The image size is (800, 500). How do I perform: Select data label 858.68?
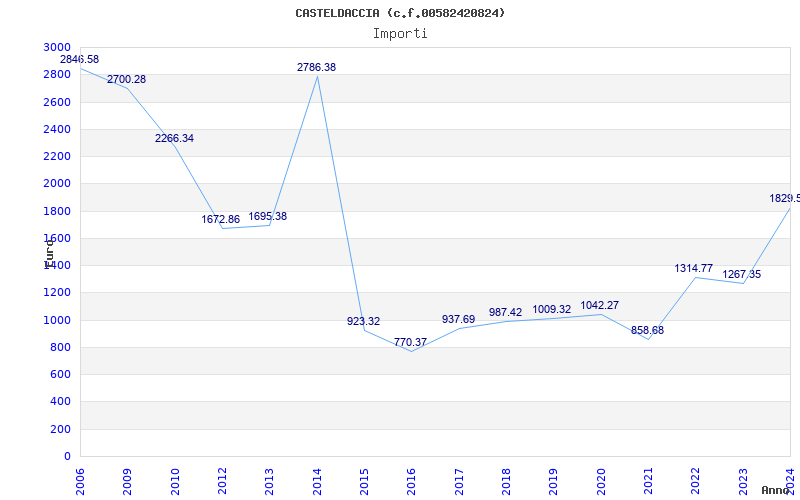click(x=647, y=331)
